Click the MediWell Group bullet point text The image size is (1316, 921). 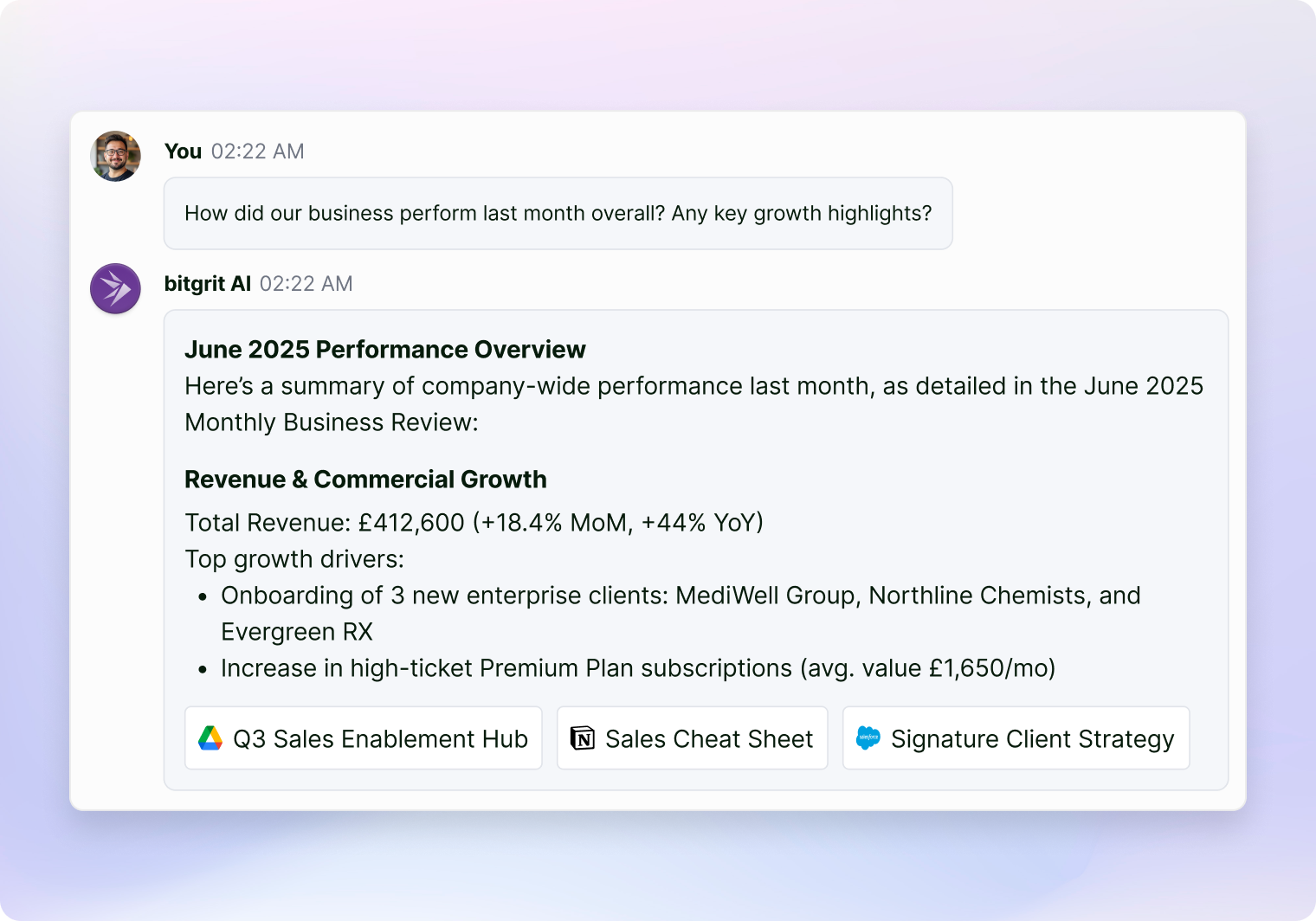tap(681, 596)
